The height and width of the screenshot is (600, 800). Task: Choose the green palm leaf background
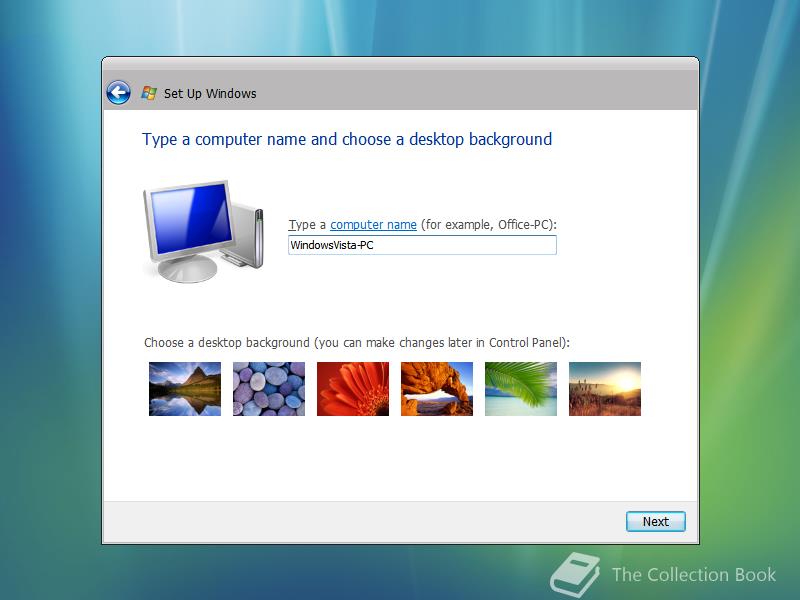(x=521, y=389)
